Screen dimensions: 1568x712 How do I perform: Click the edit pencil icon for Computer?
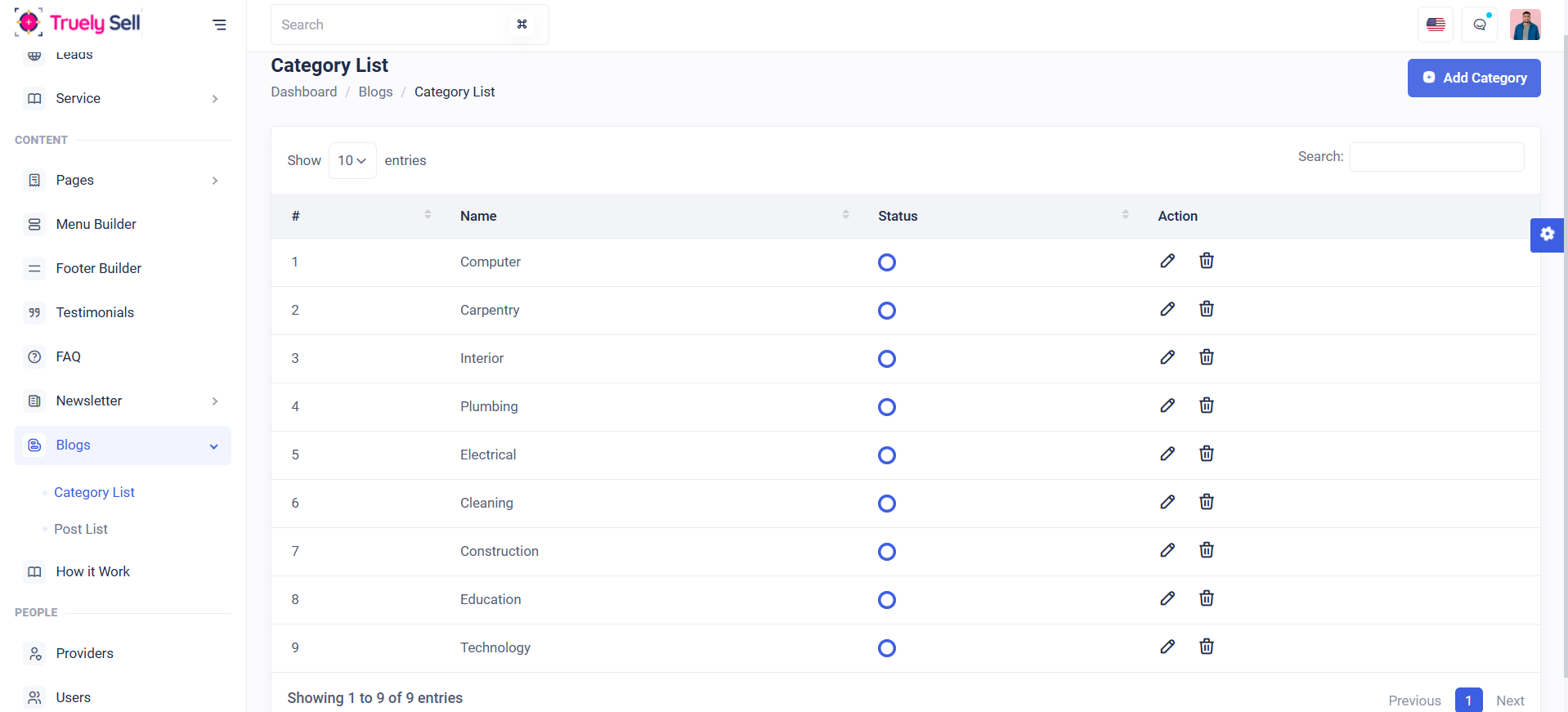pyautogui.click(x=1167, y=261)
